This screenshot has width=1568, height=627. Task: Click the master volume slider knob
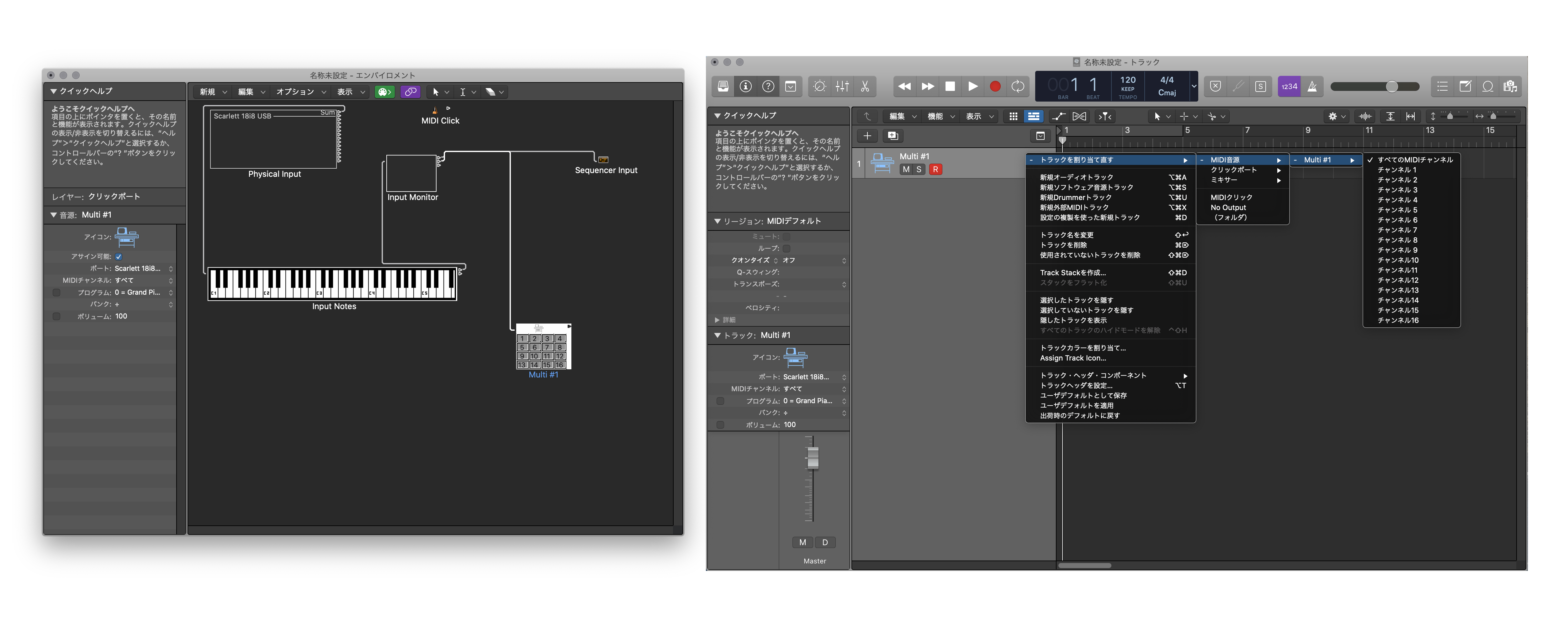pos(1391,87)
